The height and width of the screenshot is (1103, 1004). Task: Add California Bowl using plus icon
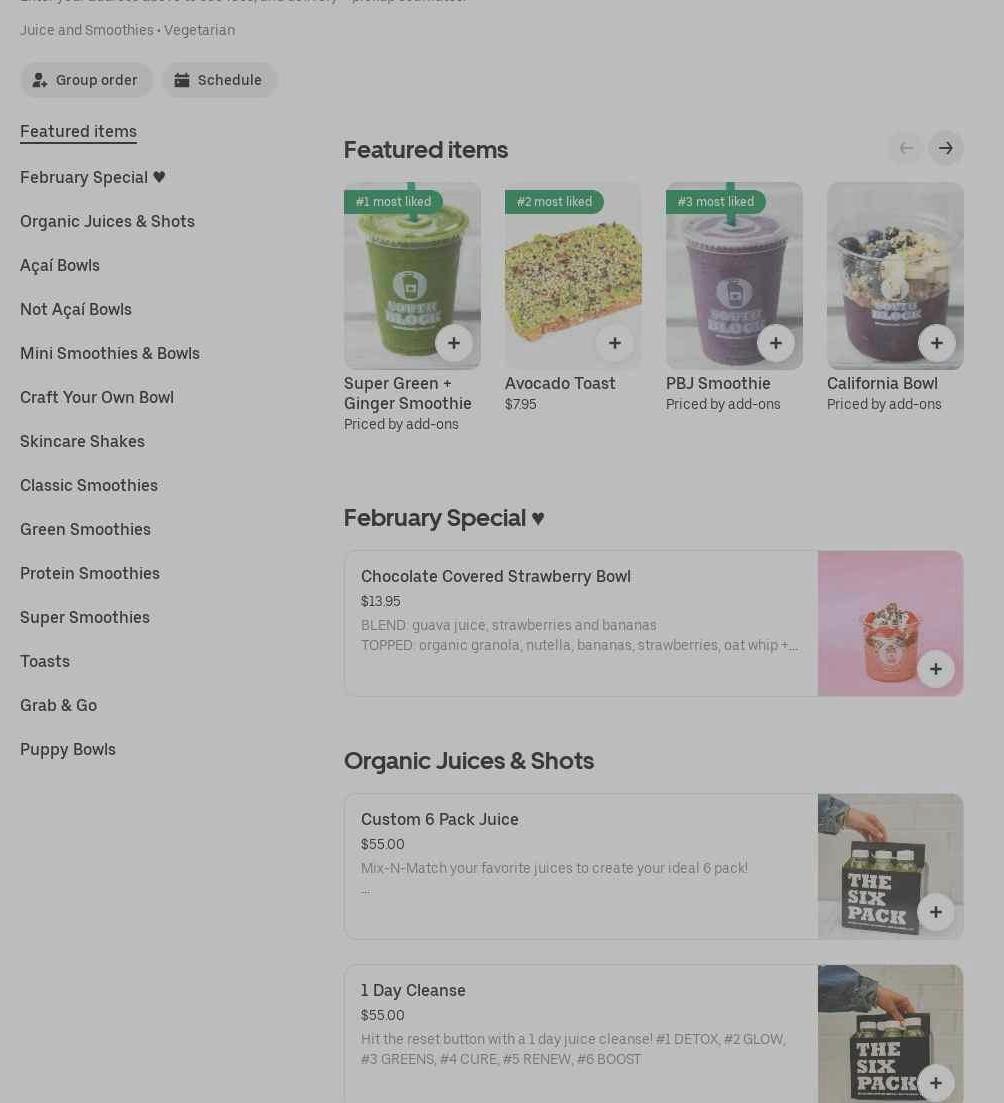pos(936,343)
